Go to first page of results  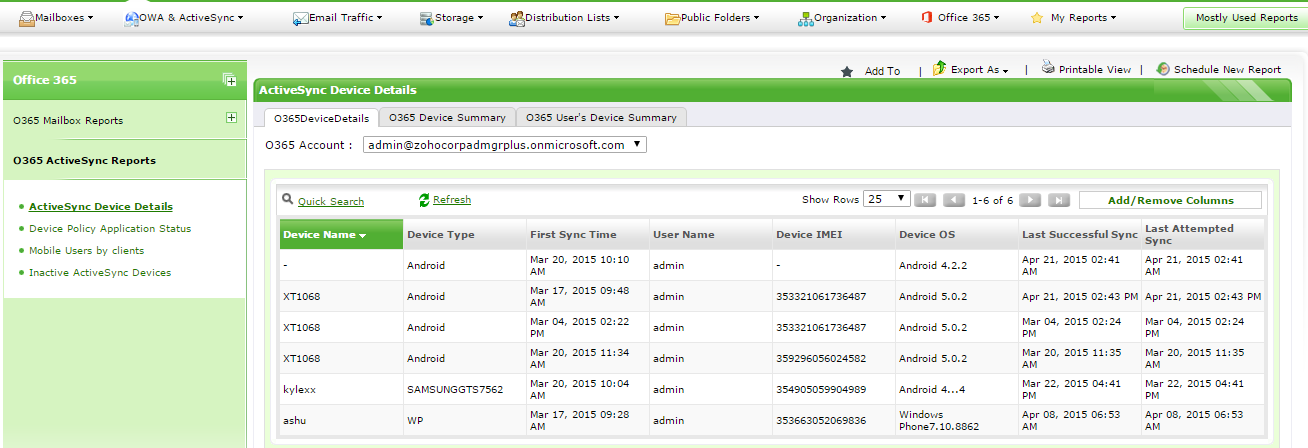tap(925, 200)
